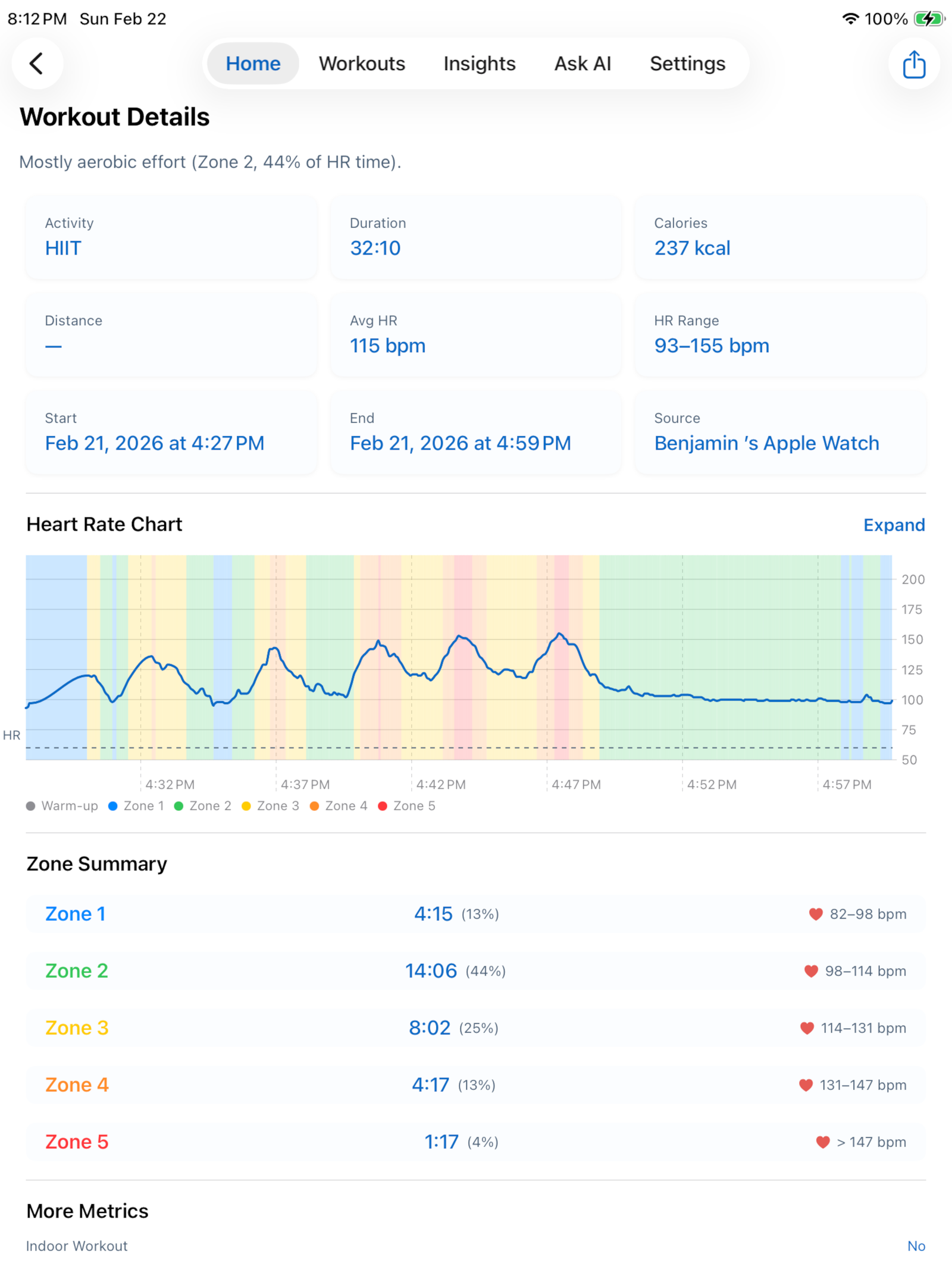
Task: Go to the Ask AI tab
Action: point(583,64)
